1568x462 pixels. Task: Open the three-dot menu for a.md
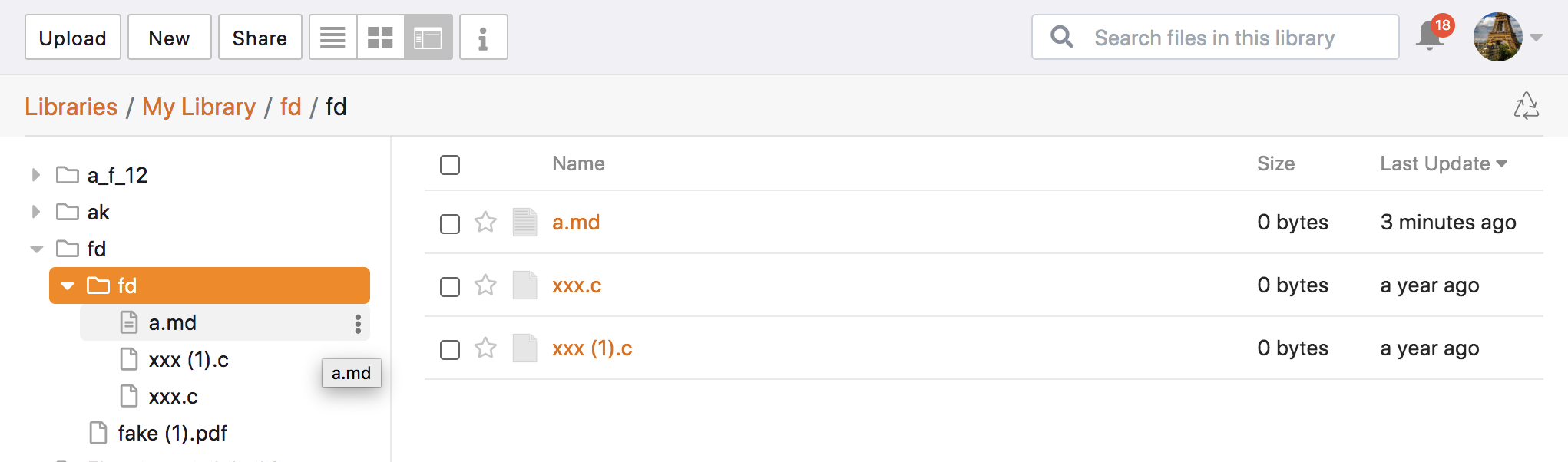click(x=358, y=324)
